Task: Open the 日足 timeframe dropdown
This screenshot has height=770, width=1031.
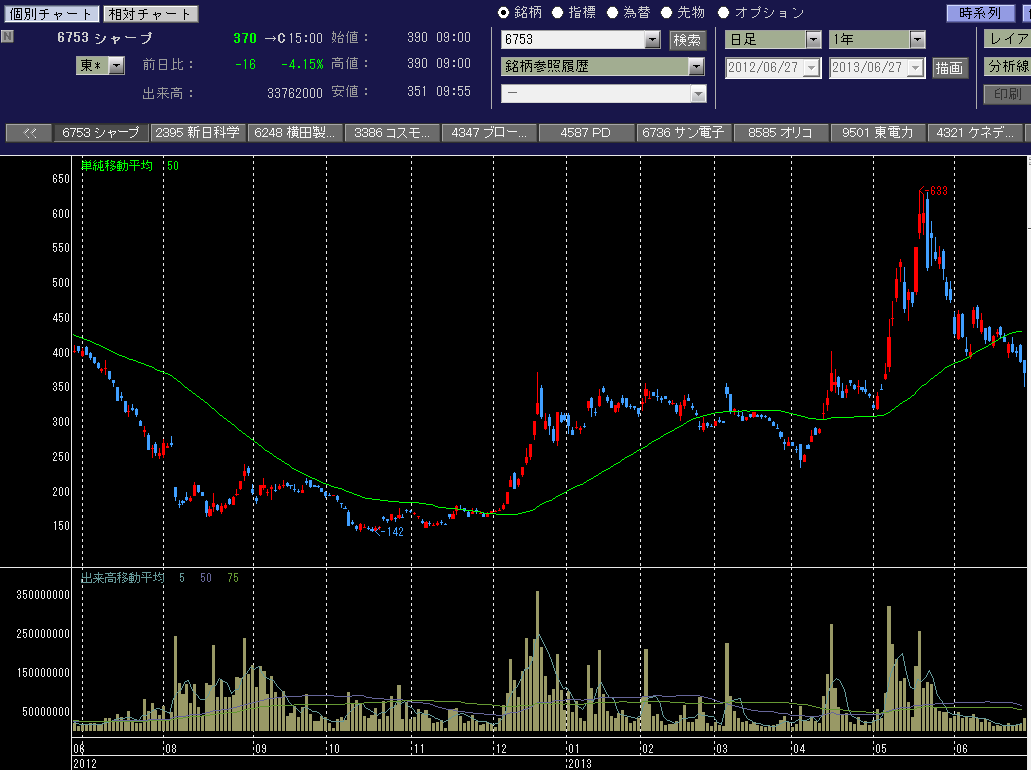Action: [x=813, y=39]
